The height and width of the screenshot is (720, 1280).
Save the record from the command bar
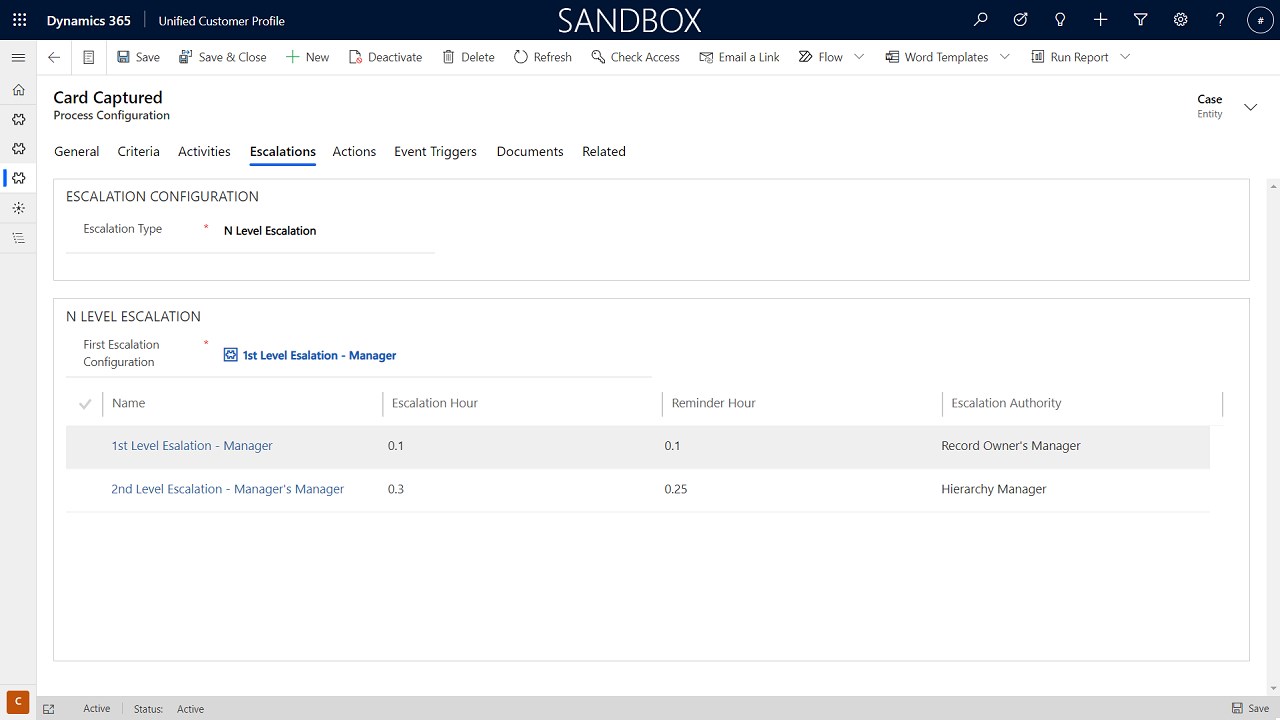(138, 57)
